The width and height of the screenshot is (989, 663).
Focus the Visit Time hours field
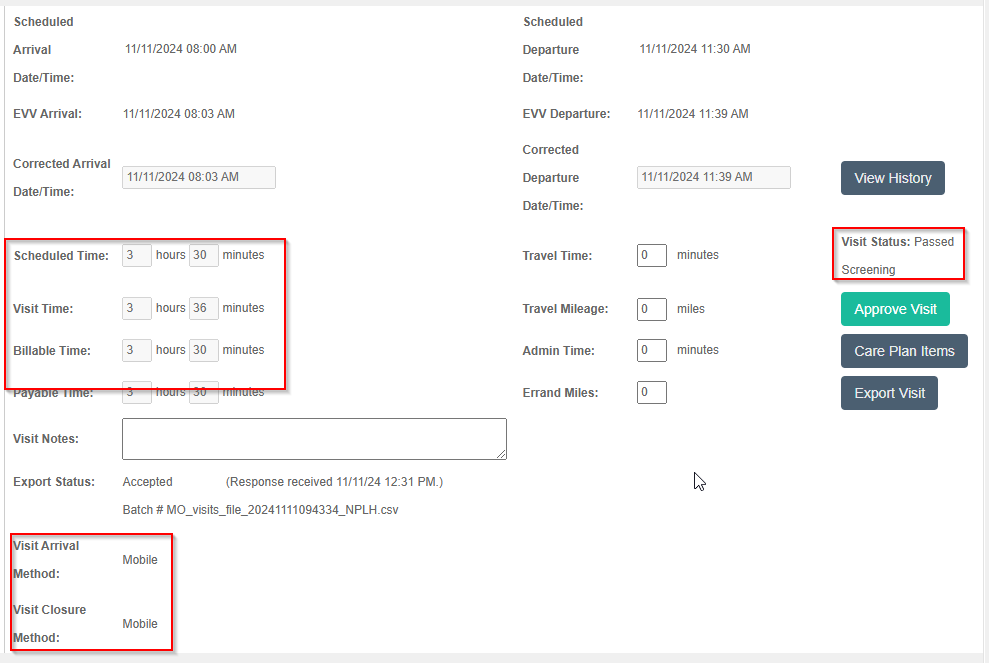point(137,308)
